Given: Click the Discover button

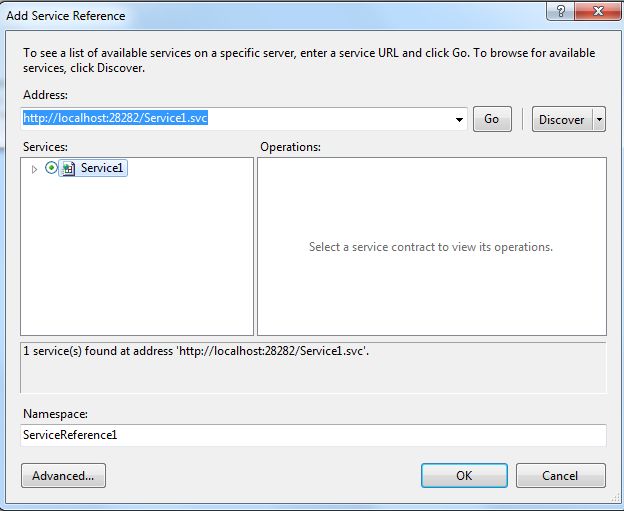Looking at the screenshot, I should [561, 119].
